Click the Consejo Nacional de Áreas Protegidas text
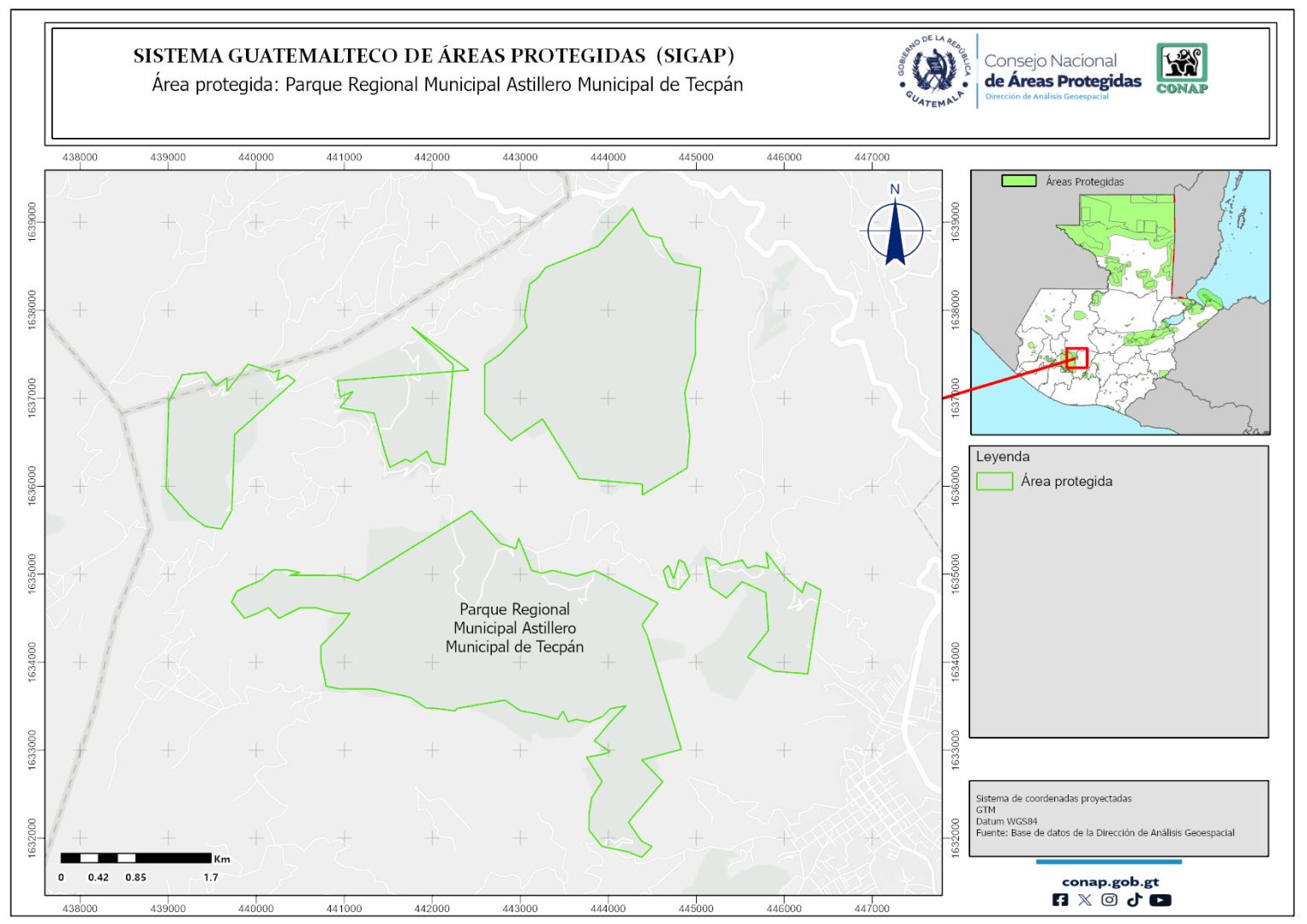 coord(1062,71)
